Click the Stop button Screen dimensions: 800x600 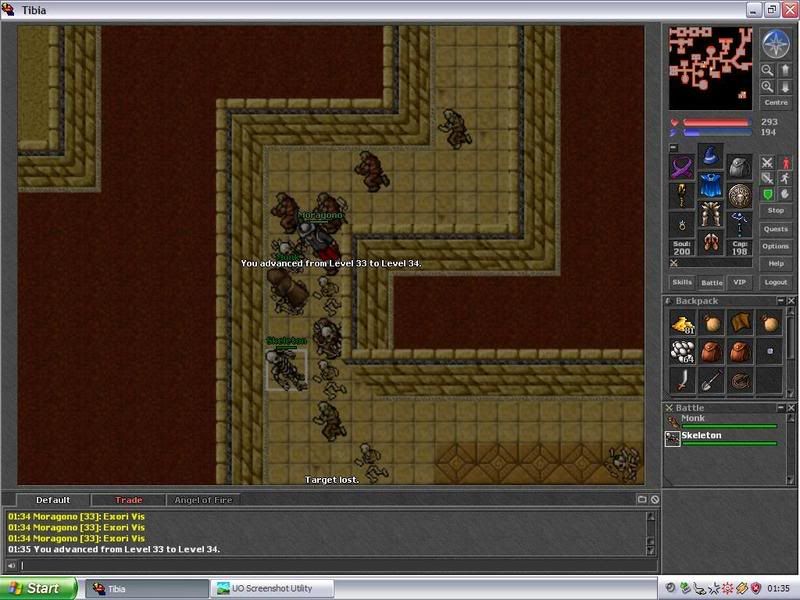tap(776, 210)
